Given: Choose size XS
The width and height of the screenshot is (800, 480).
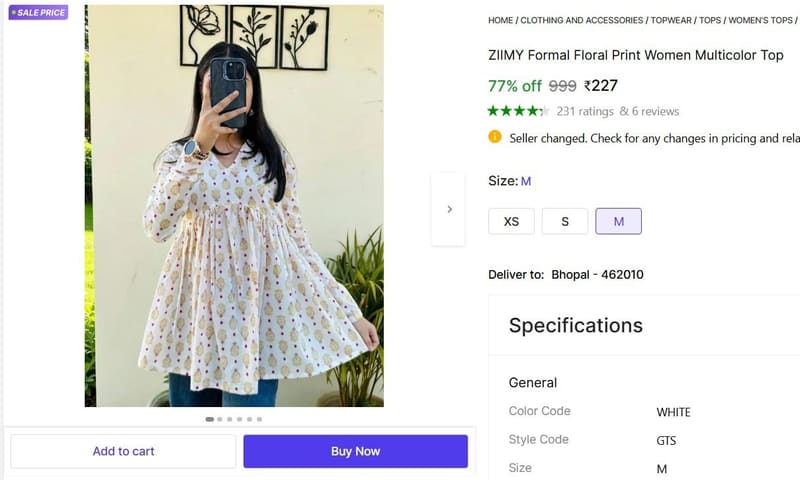Looking at the screenshot, I should pyautogui.click(x=511, y=221).
